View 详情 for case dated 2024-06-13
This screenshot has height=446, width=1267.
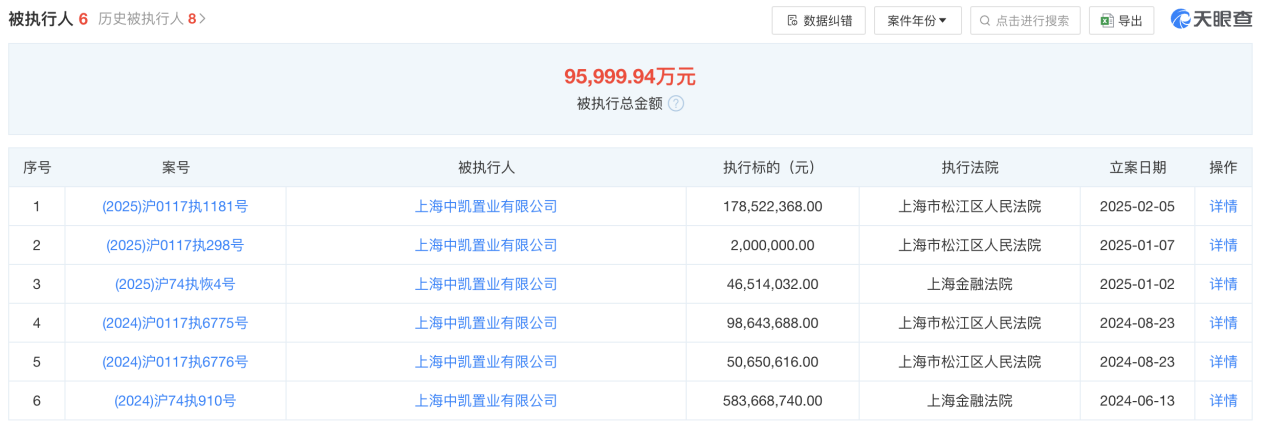pos(1223,401)
